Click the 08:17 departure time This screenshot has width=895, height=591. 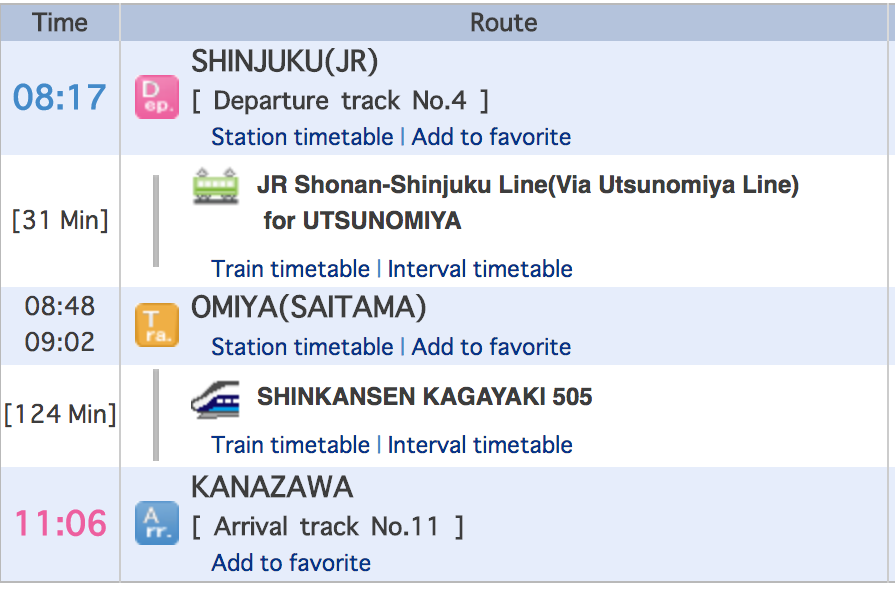click(x=60, y=98)
